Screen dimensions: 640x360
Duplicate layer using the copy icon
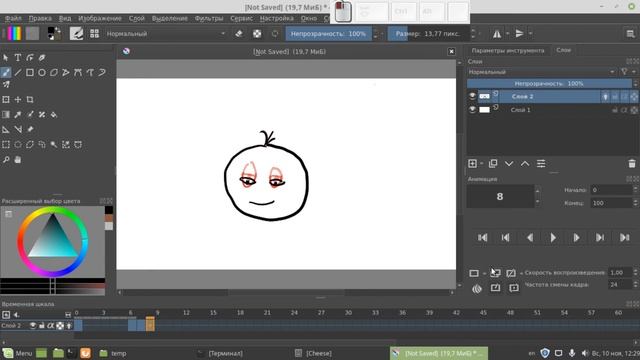click(x=493, y=164)
